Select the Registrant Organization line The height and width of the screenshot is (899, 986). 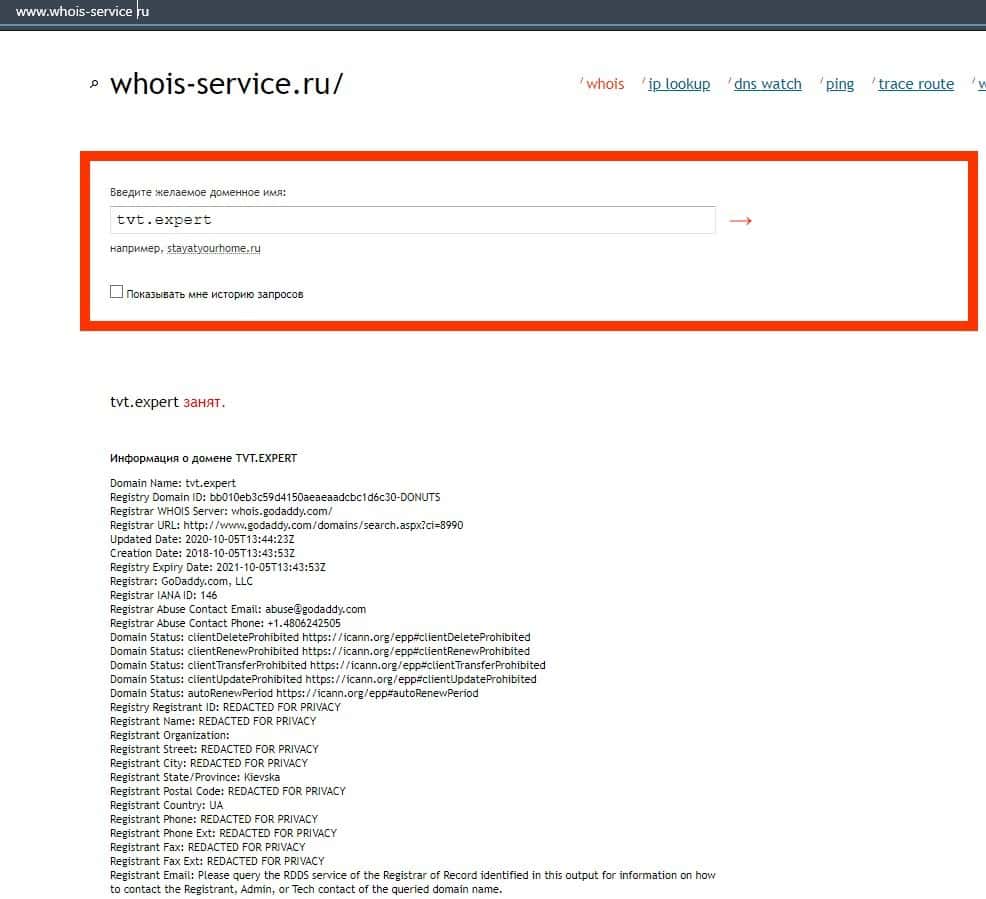pyautogui.click(x=170, y=735)
